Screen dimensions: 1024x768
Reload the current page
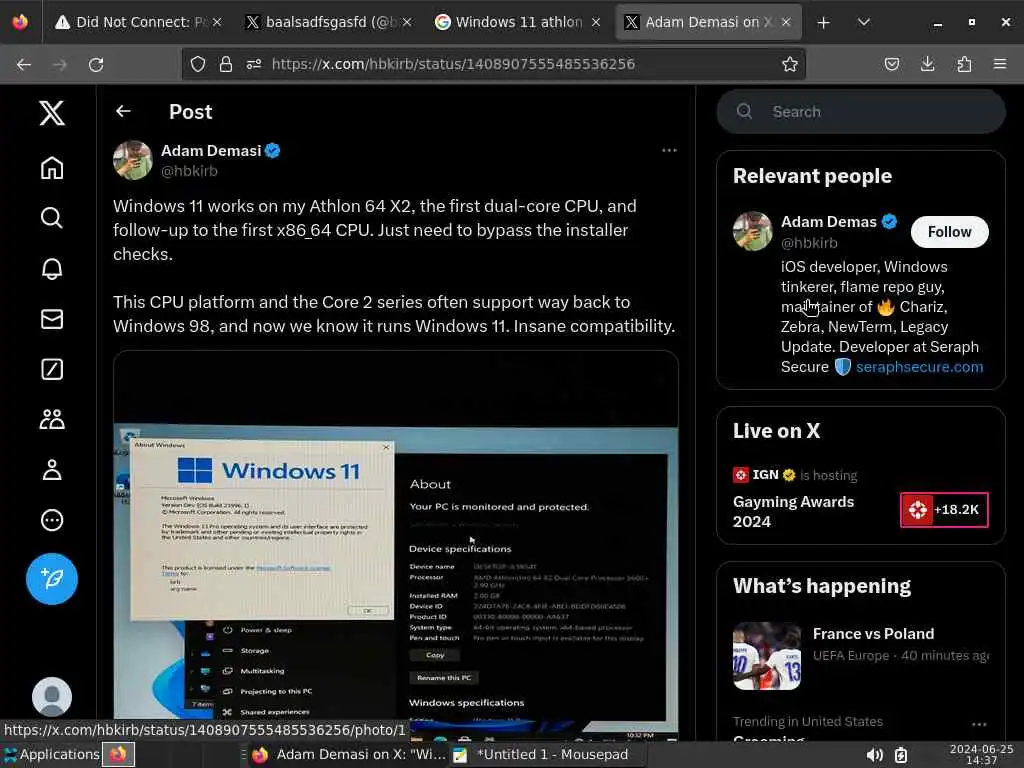coord(96,64)
